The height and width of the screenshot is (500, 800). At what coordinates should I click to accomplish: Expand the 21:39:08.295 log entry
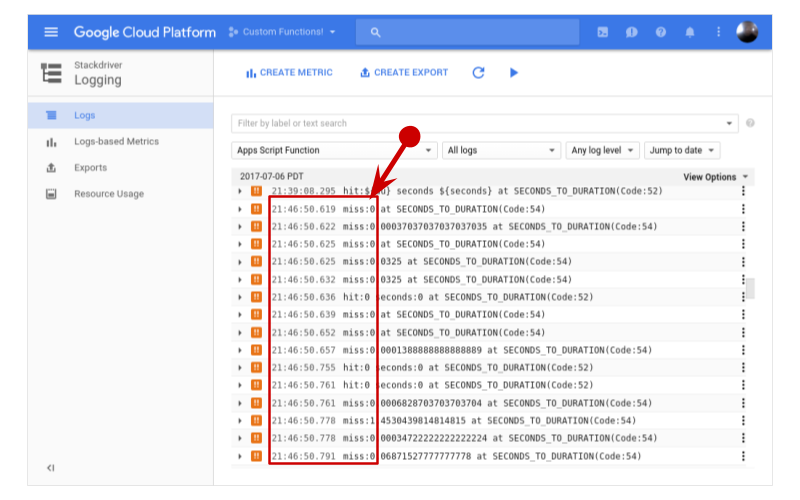[240, 191]
